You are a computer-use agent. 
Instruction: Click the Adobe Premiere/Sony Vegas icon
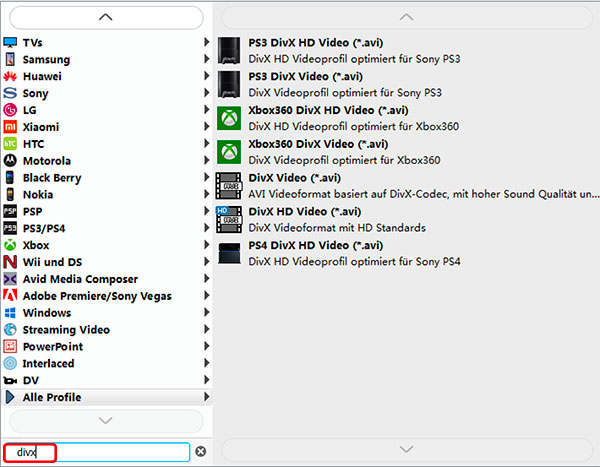(10, 296)
